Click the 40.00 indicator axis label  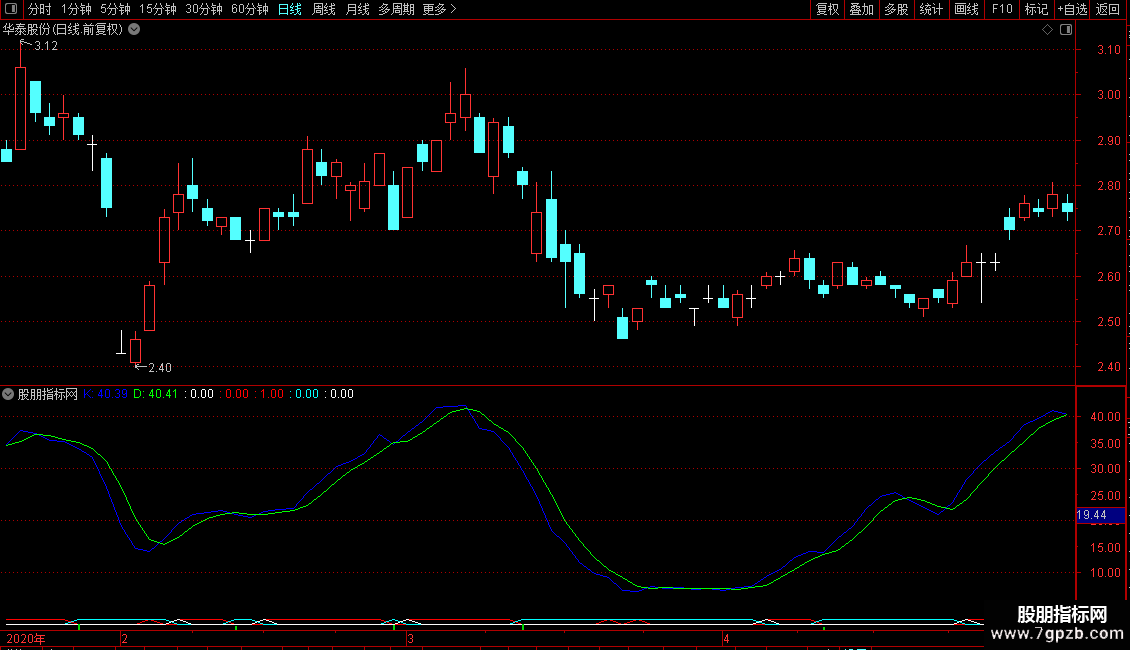(x=1105, y=417)
